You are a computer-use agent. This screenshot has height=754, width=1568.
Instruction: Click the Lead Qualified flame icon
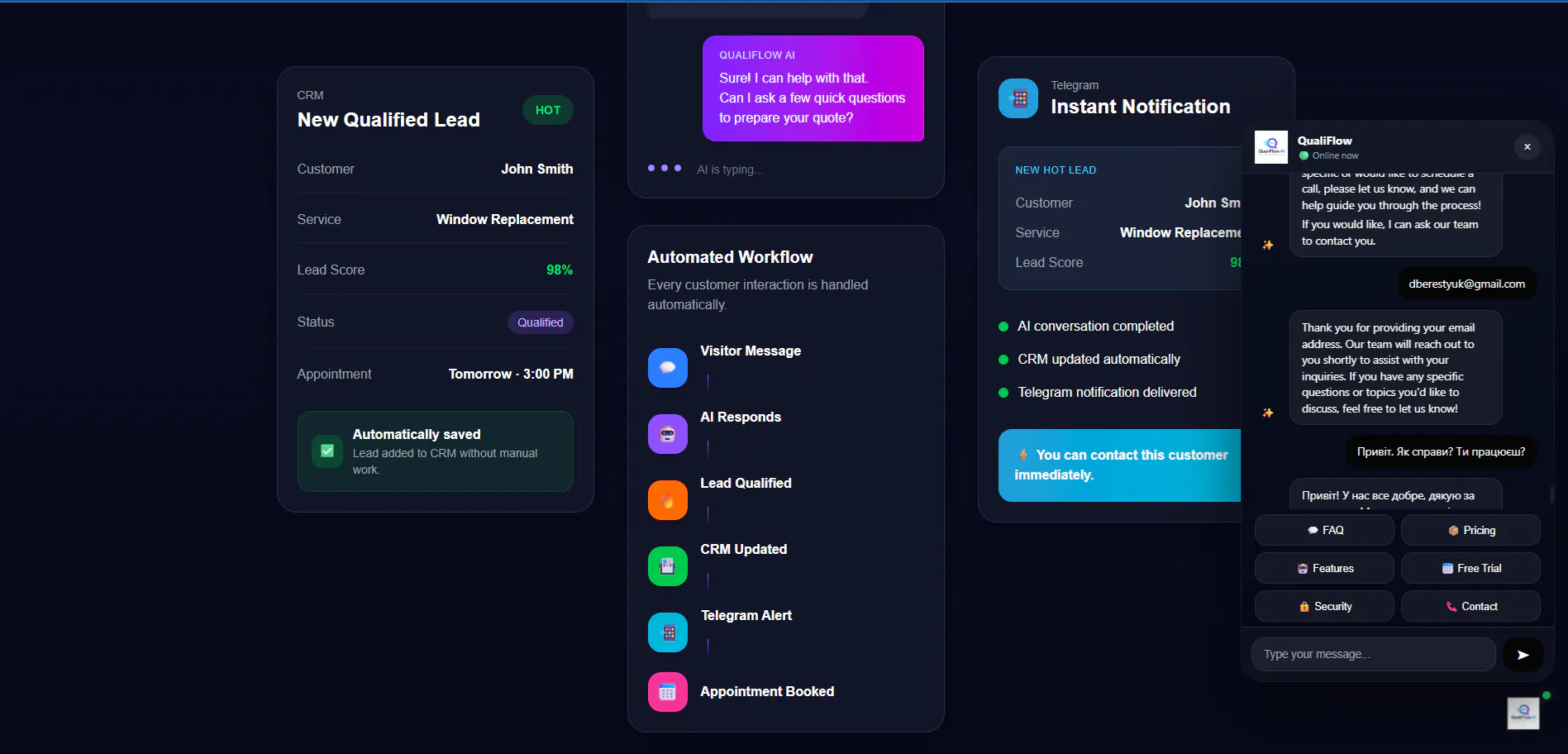(x=668, y=500)
